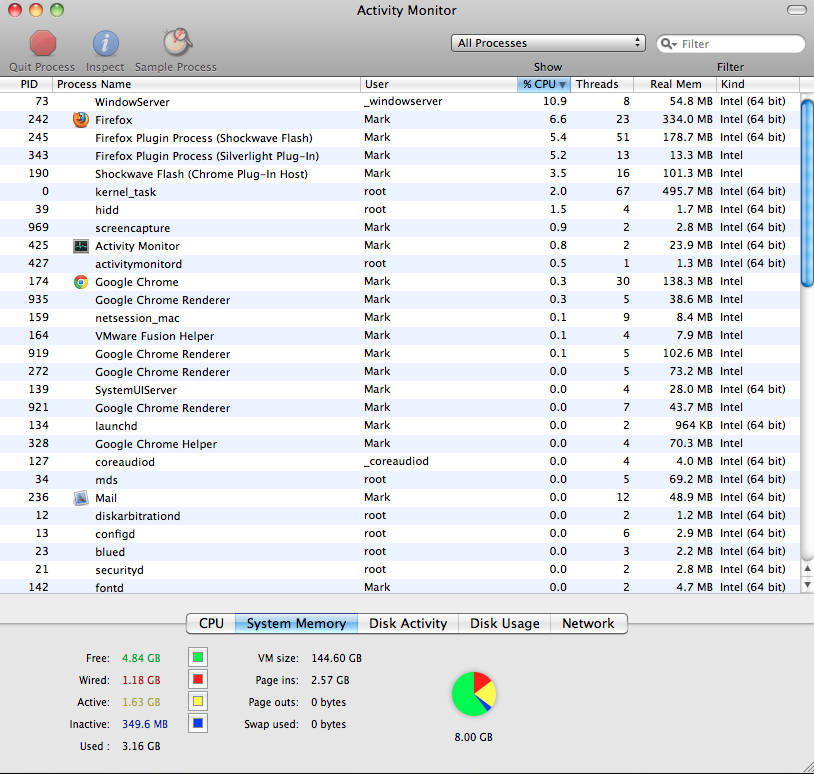Click the blue Inactive memory swatch
The width and height of the screenshot is (814, 774).
click(x=198, y=724)
